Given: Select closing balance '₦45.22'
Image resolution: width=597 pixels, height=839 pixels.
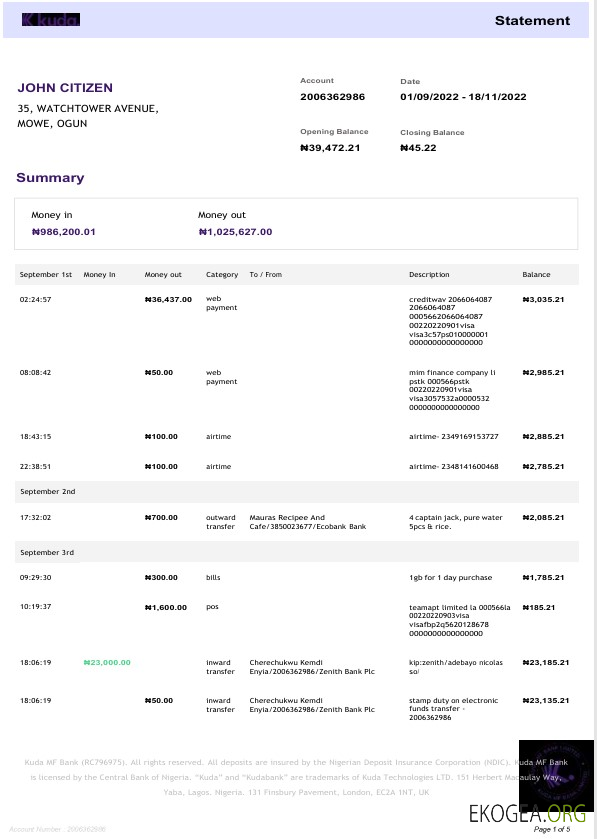Looking at the screenshot, I should [x=418, y=148].
